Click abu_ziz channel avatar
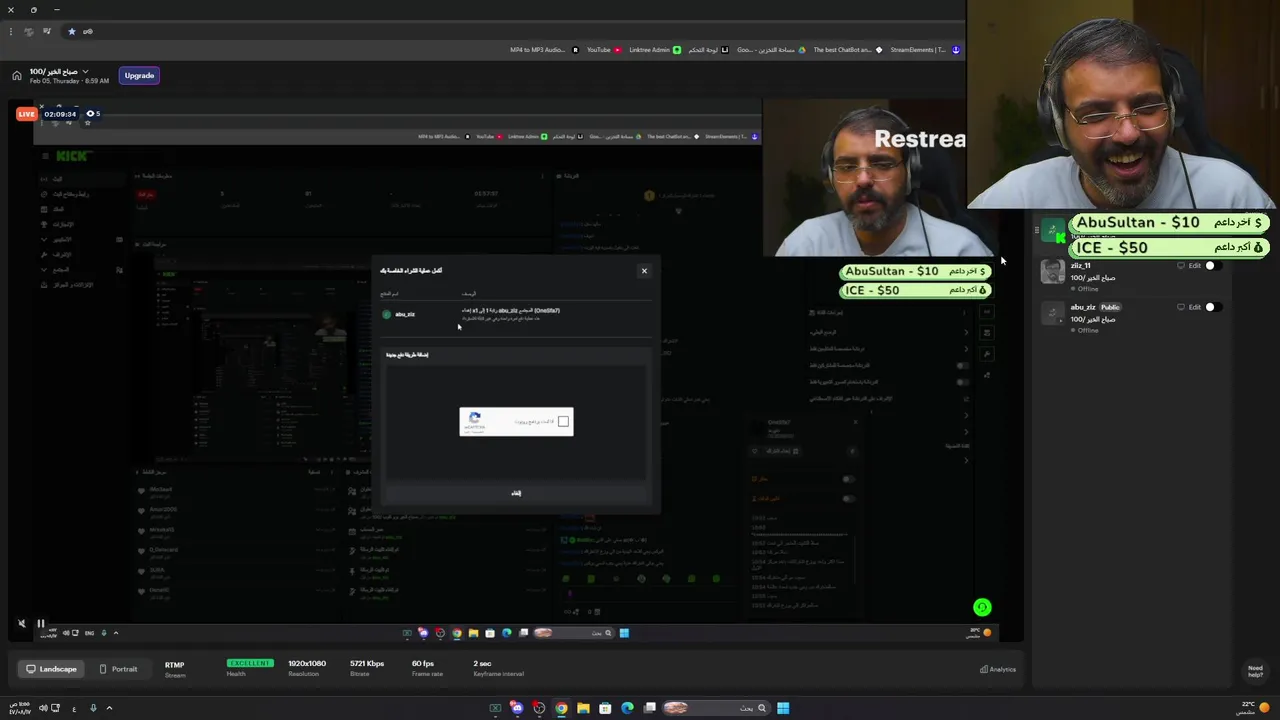The image size is (1280, 720). 1052,314
